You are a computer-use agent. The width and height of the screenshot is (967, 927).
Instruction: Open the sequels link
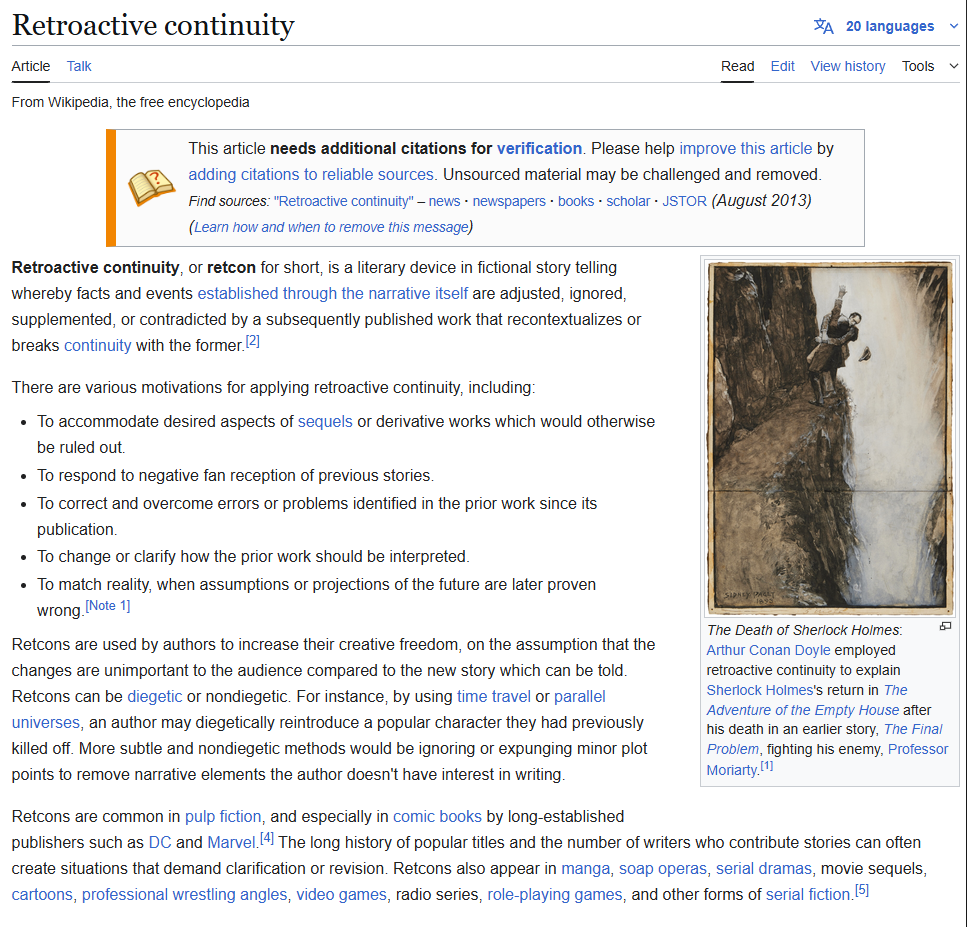[325, 422]
